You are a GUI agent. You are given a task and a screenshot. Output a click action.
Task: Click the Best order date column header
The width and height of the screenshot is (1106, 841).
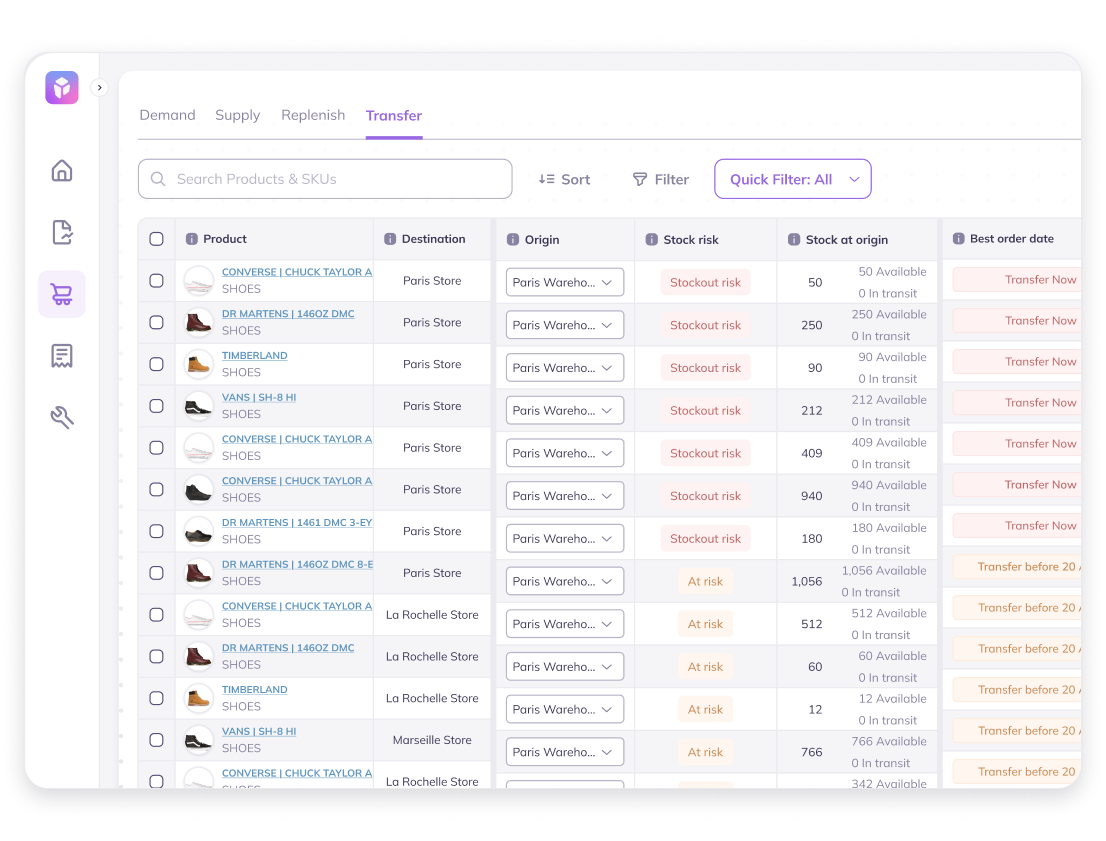pos(1011,239)
